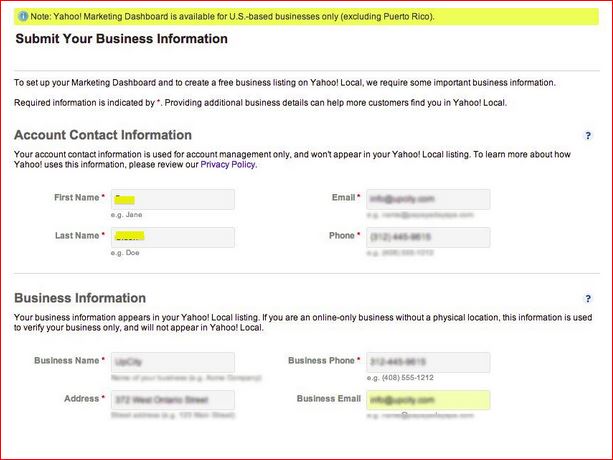
Task: Click the 'Business Email' label
Action: point(329,399)
